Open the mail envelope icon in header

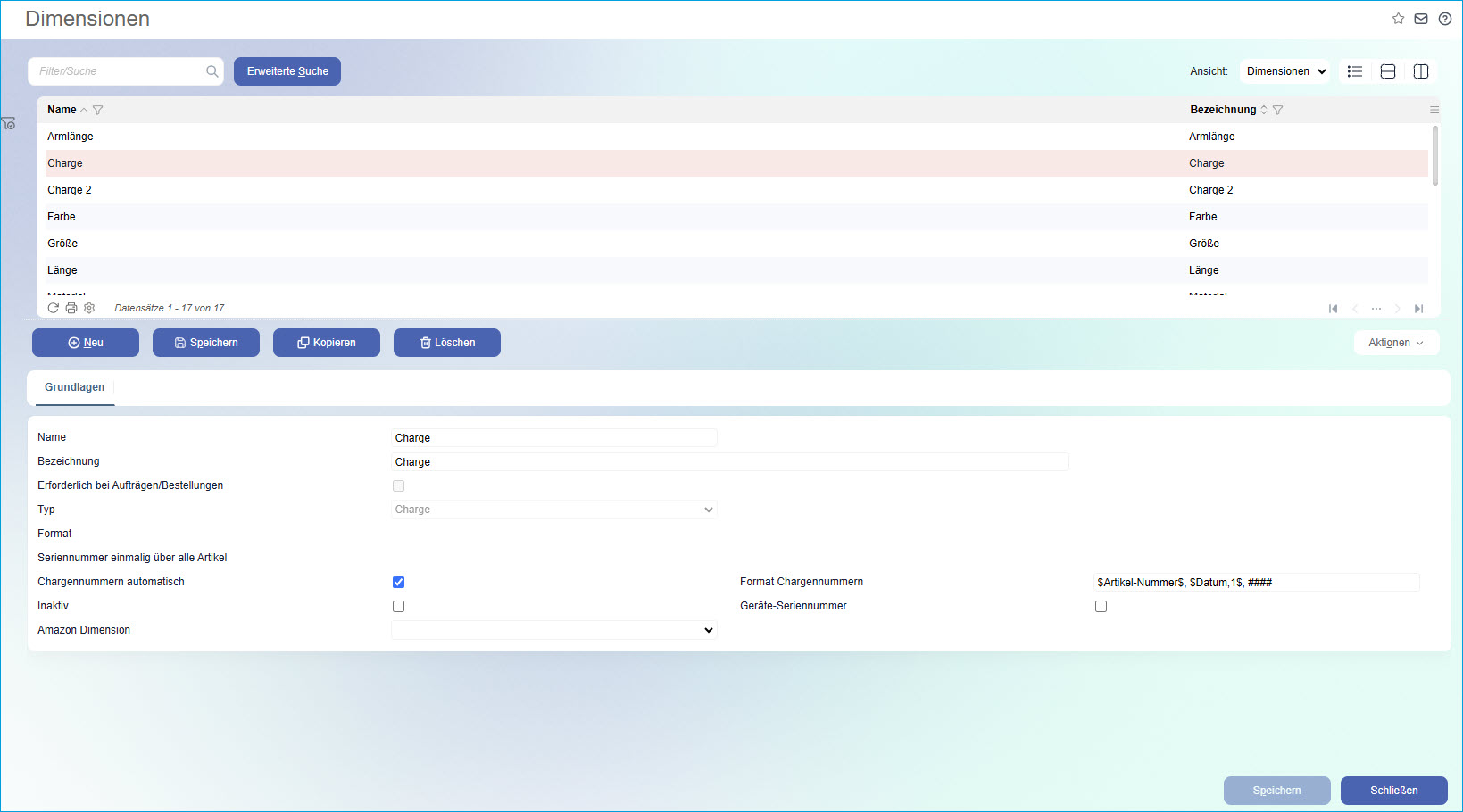click(x=1421, y=19)
